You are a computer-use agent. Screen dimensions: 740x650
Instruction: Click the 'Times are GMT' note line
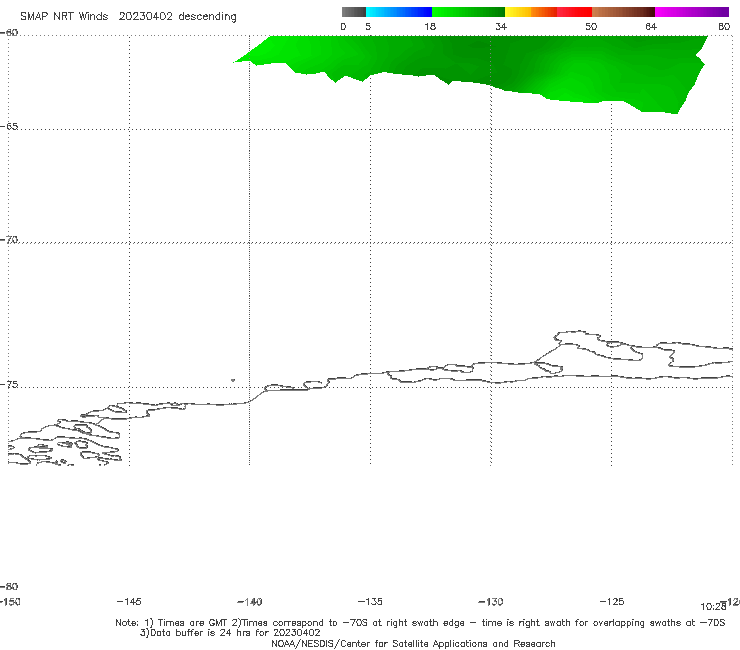420,623
